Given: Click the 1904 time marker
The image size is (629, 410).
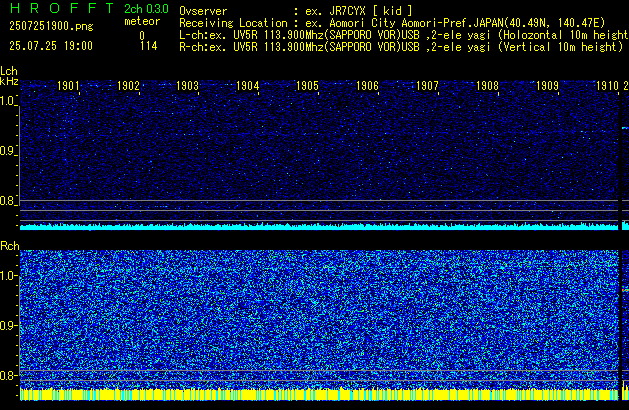Looking at the screenshot, I should (x=248, y=86).
